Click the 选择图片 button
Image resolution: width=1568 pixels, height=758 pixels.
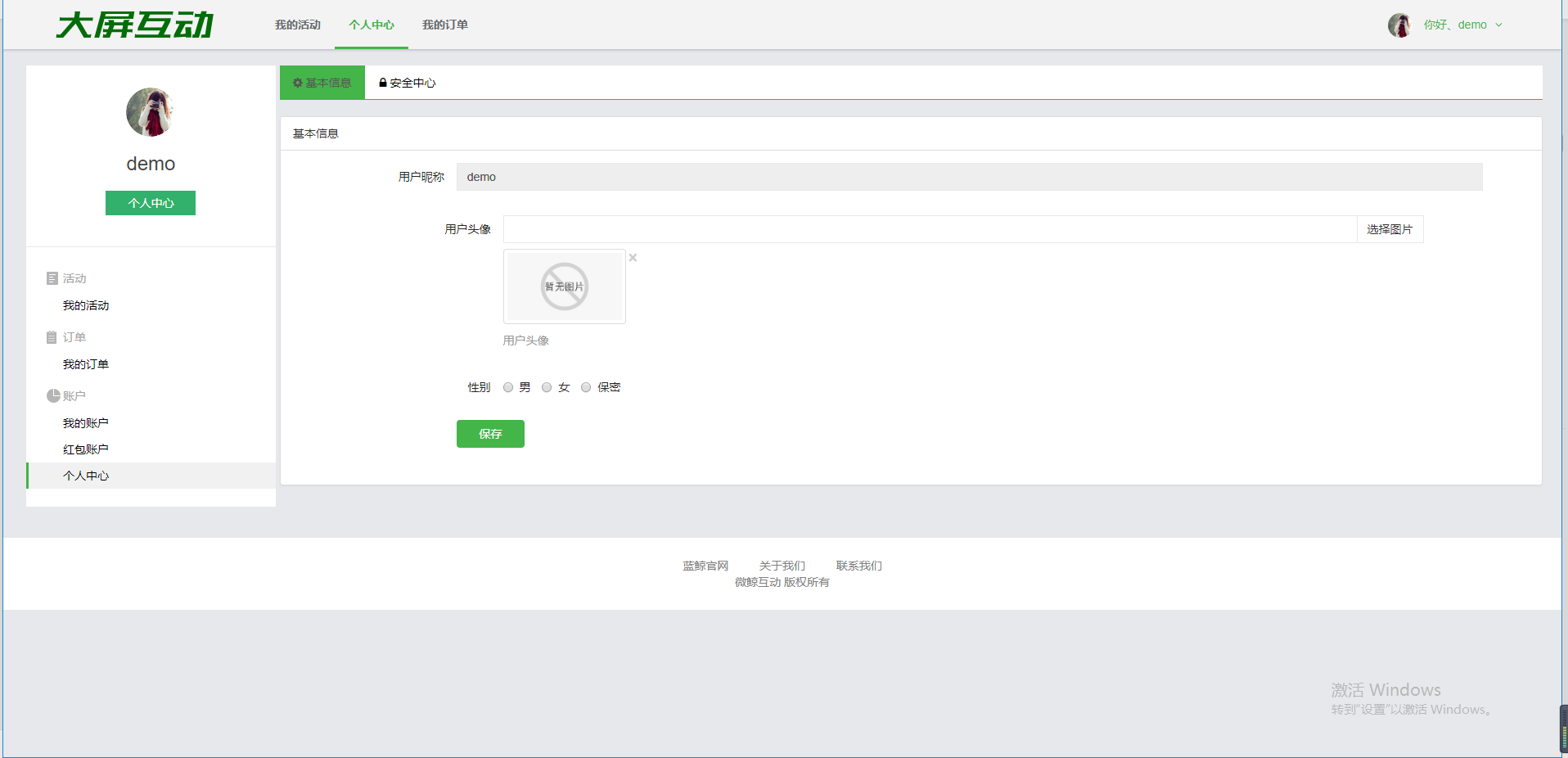1390,229
